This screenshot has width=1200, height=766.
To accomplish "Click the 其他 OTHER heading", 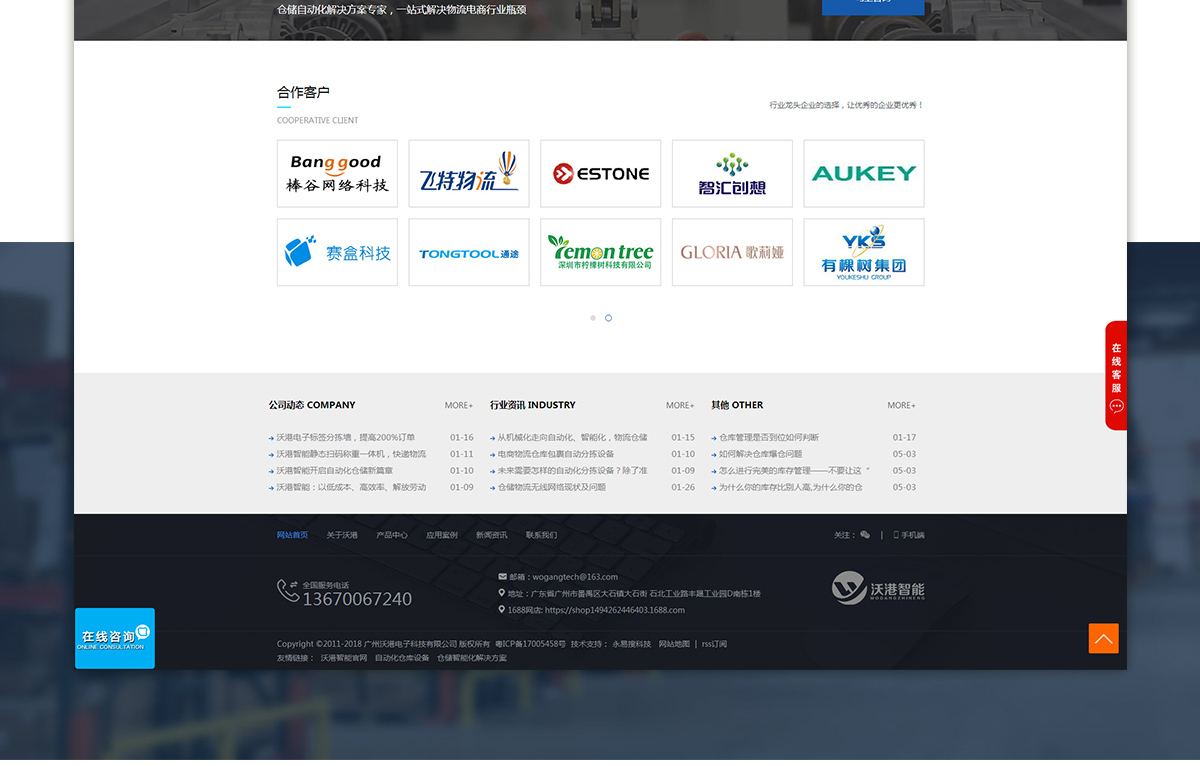I will point(737,405).
